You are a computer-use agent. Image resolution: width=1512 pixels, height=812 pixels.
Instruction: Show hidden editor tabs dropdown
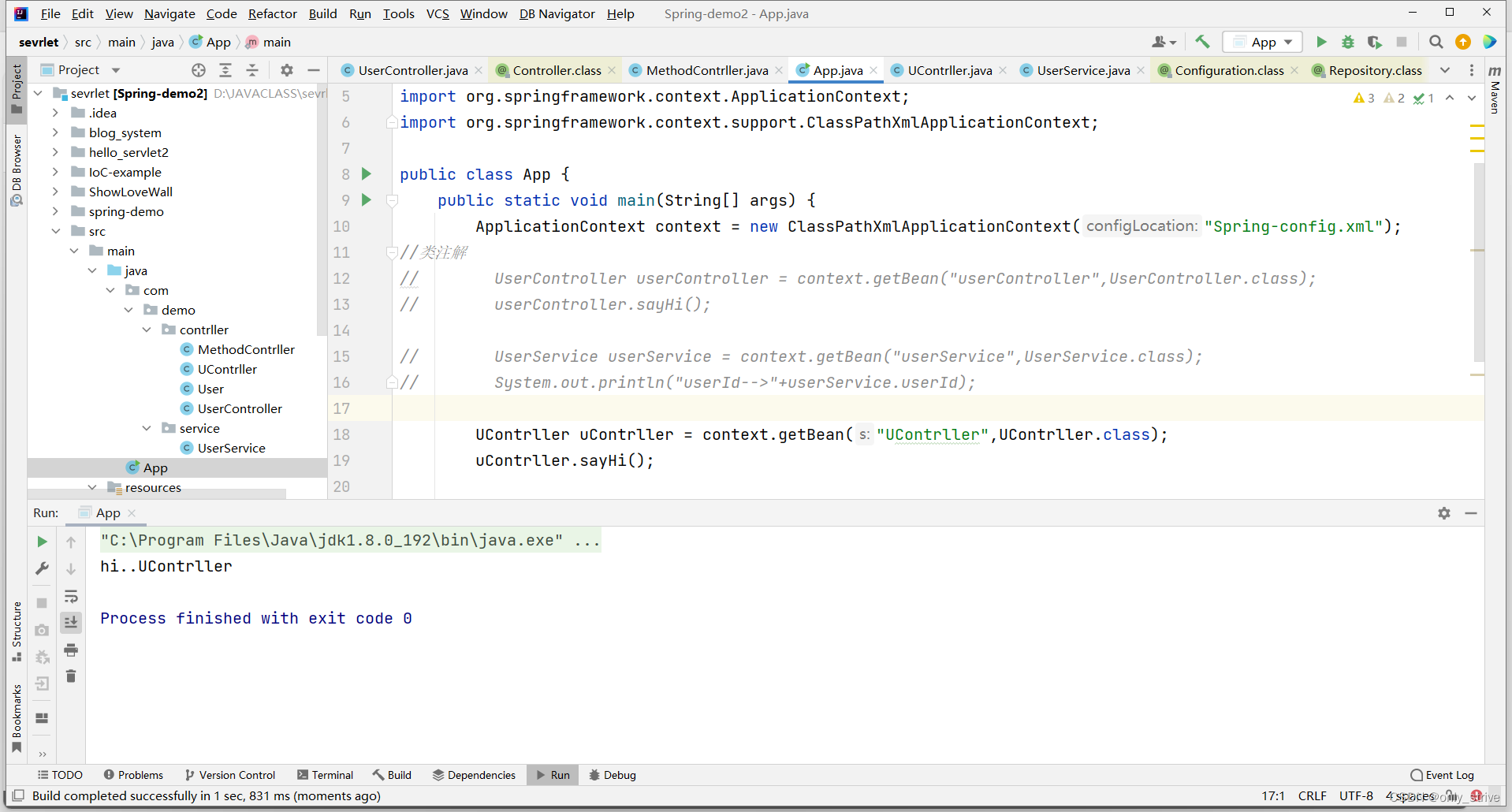click(1445, 70)
